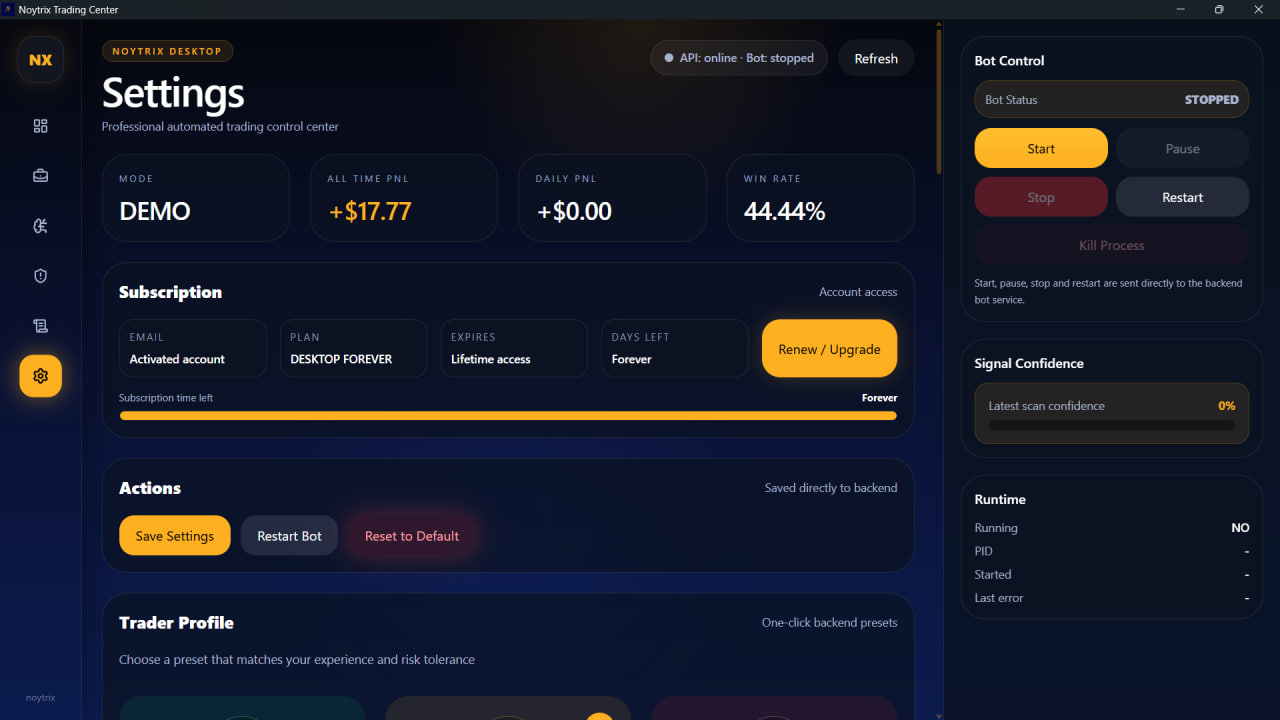
Task: Click the Restart button in Bot Control
Action: coord(1182,197)
